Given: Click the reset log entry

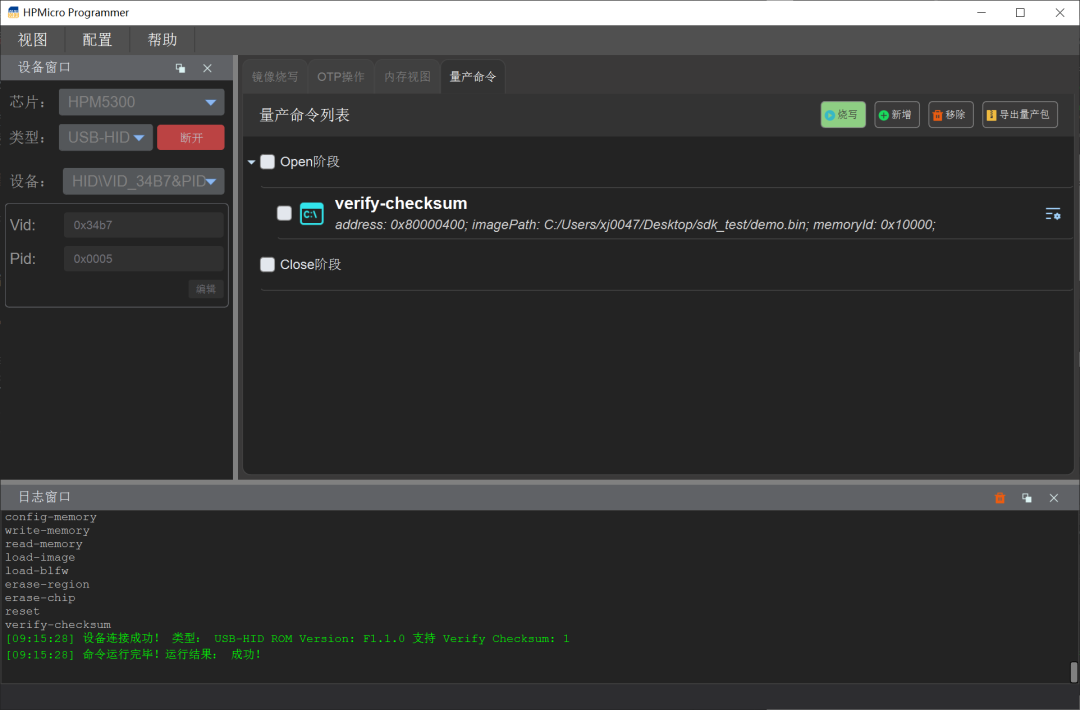Looking at the screenshot, I should [22, 612].
